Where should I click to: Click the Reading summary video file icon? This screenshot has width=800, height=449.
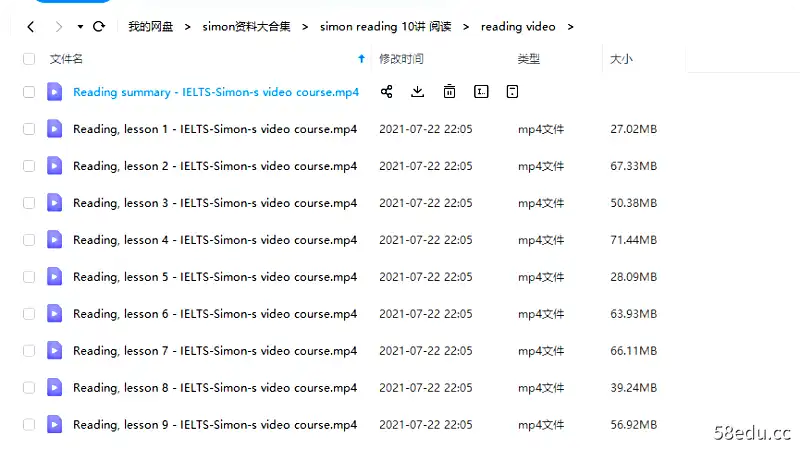coord(55,92)
